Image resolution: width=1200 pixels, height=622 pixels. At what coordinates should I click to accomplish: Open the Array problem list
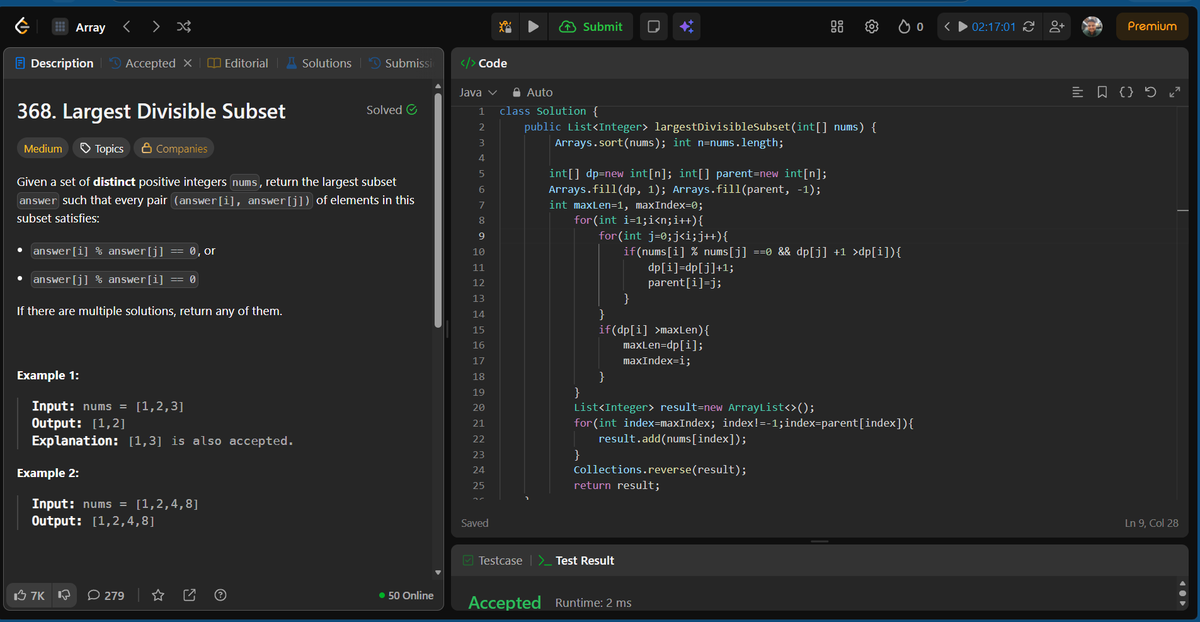pyautogui.click(x=77, y=27)
